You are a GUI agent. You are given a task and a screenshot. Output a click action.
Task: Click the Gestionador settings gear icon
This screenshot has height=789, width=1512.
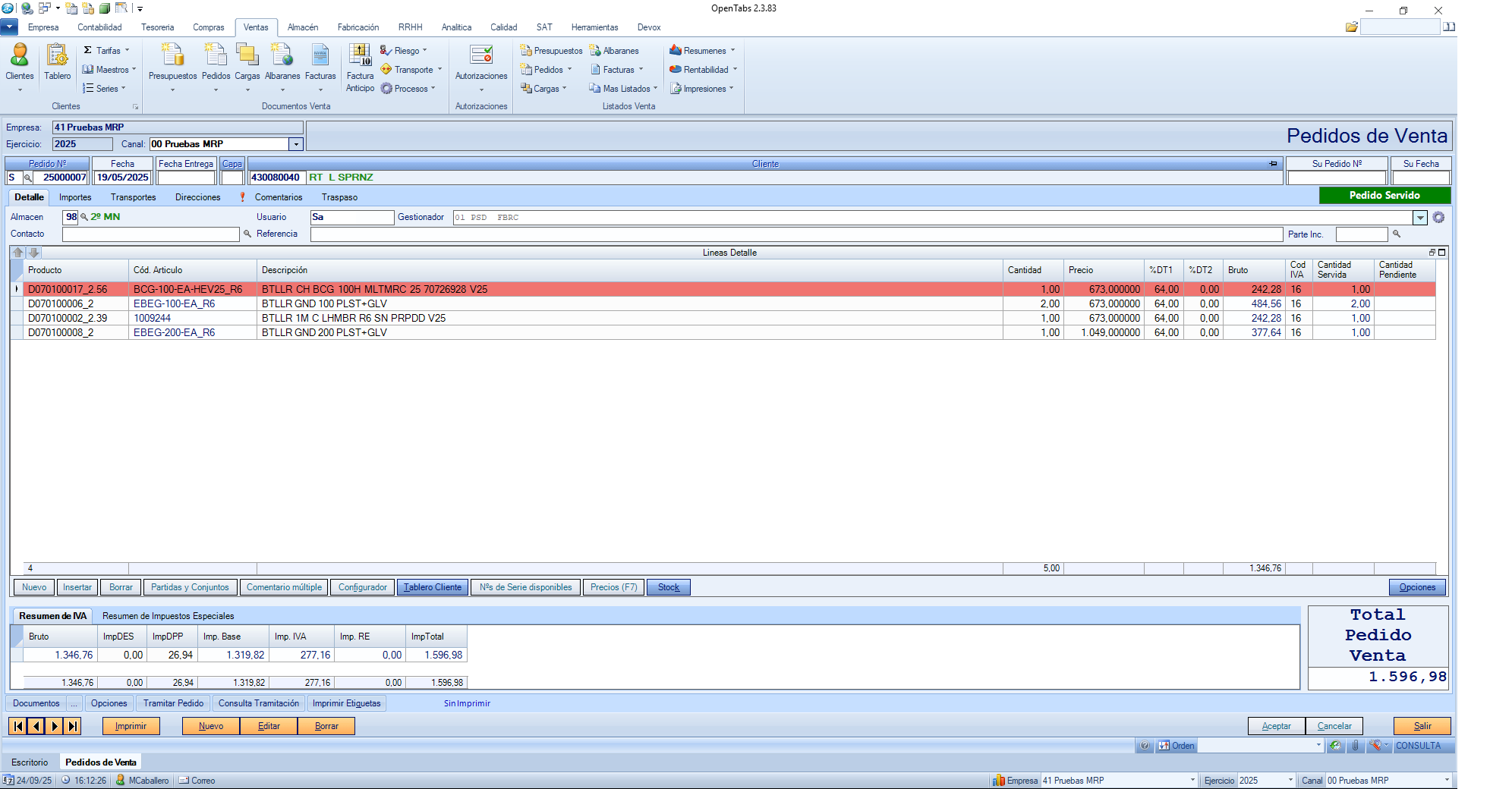[x=1438, y=218]
